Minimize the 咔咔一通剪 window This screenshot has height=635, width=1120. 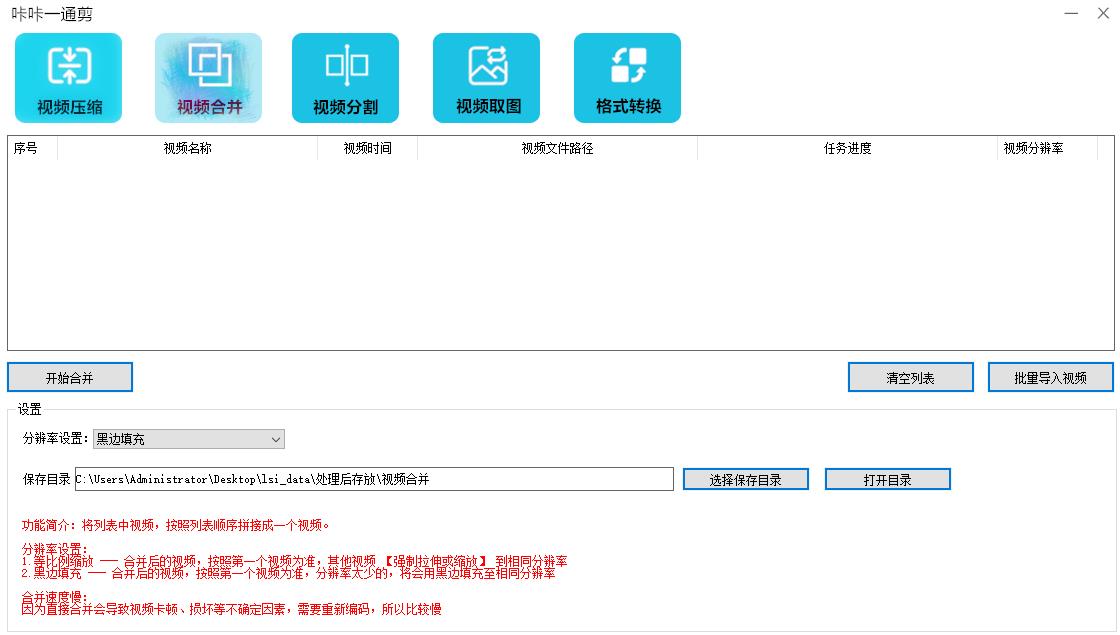pyautogui.click(x=1070, y=13)
